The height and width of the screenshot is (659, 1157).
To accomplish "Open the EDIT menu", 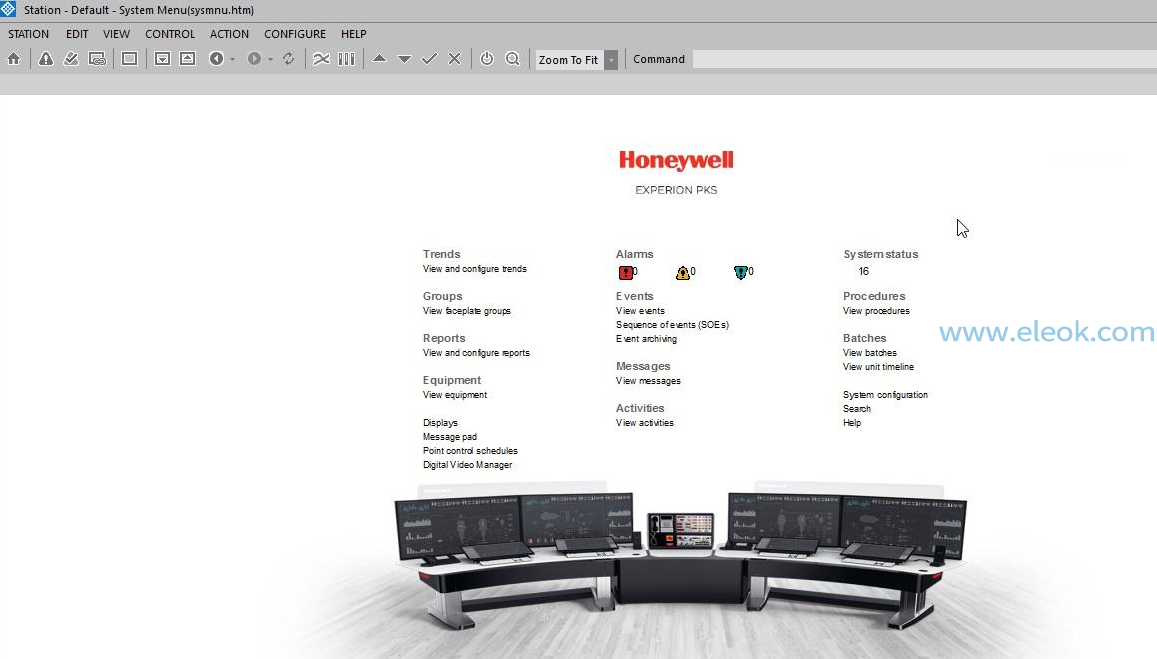I will click(x=77, y=34).
